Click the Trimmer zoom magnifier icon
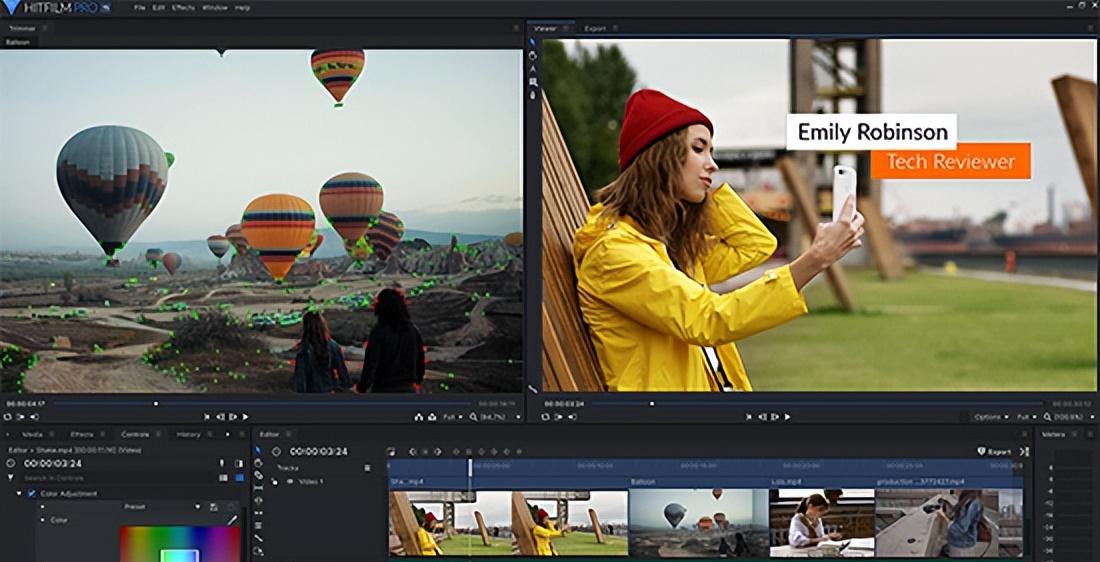Screen dimensions: 1100x562 (474, 417)
